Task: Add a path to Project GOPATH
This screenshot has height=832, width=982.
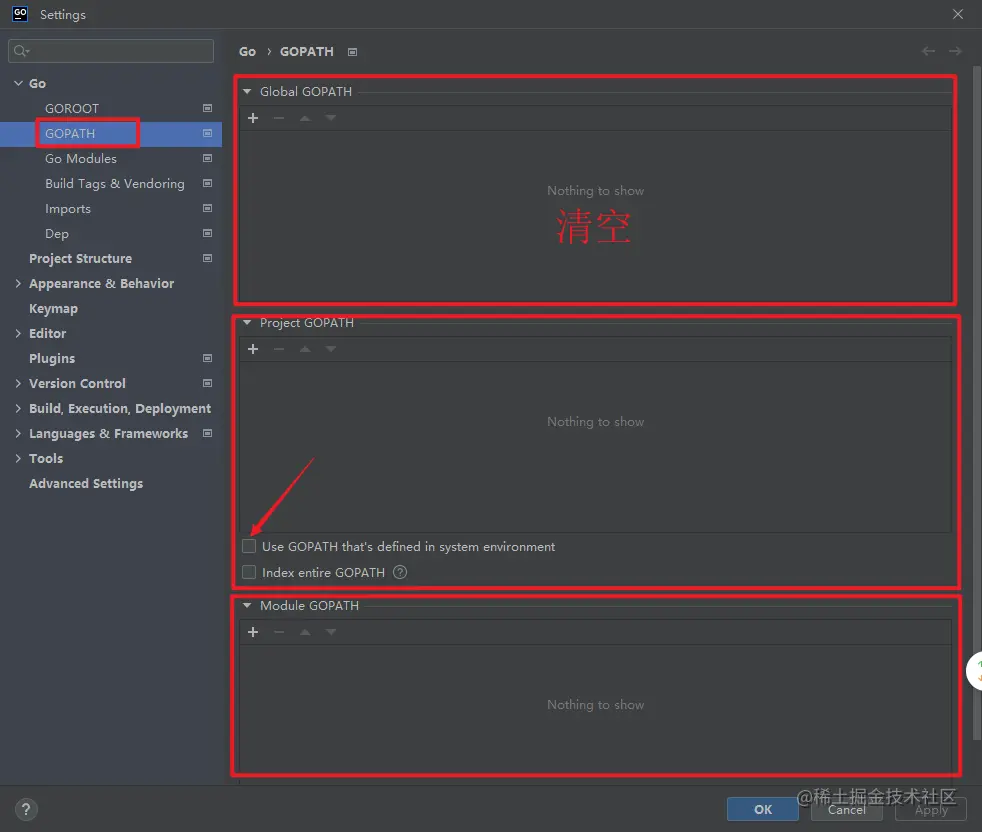Action: [x=253, y=349]
